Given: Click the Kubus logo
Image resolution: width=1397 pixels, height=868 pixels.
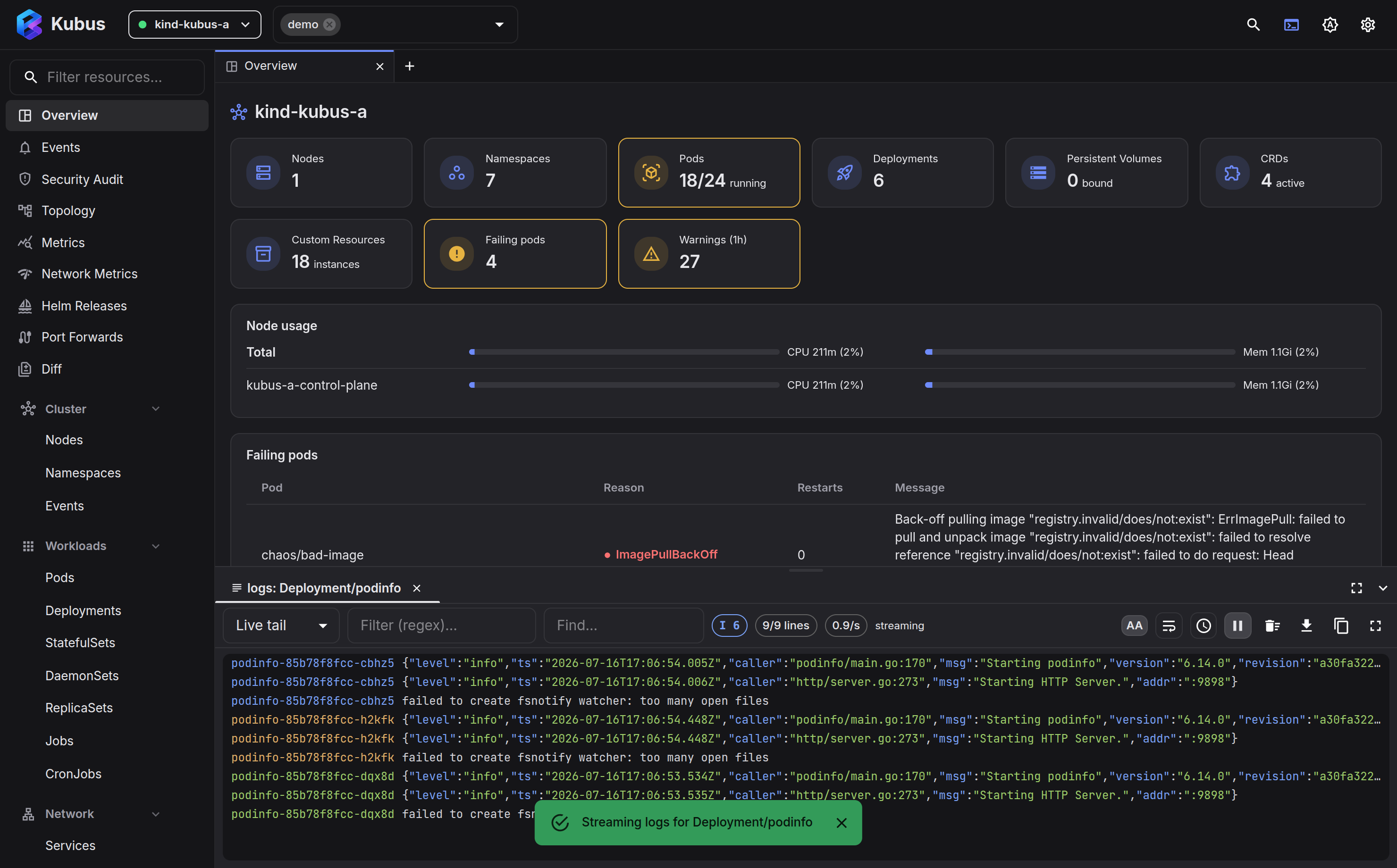Looking at the screenshot, I should (60, 24).
